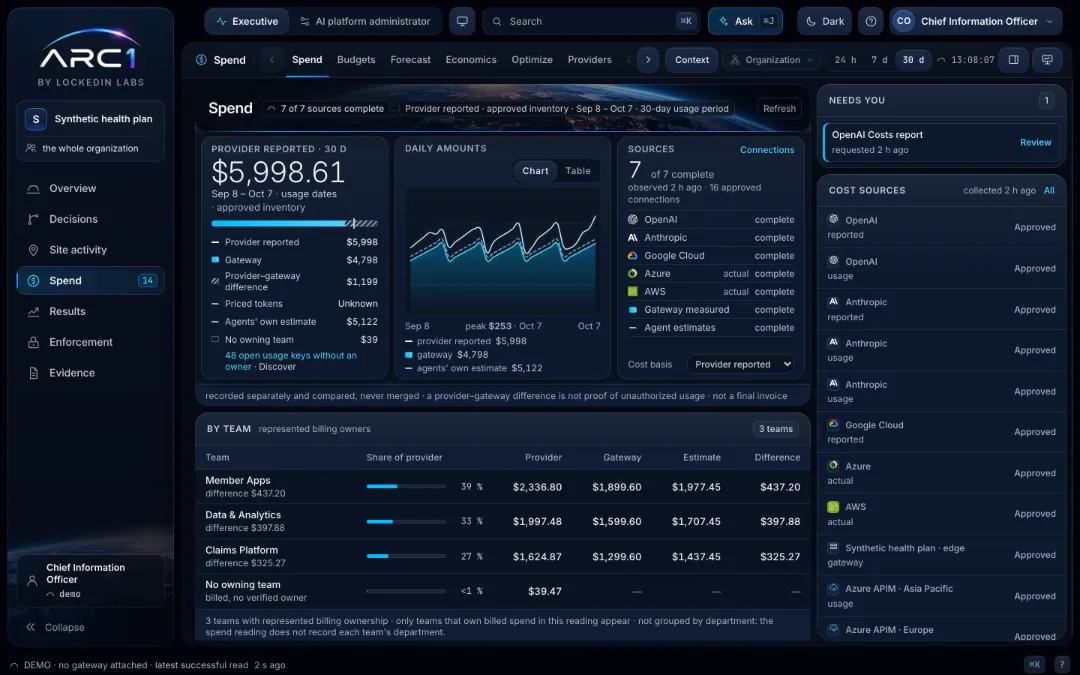The image size is (1080, 675).
Task: Open the Chief Information Officer account menu
Action: 975,21
